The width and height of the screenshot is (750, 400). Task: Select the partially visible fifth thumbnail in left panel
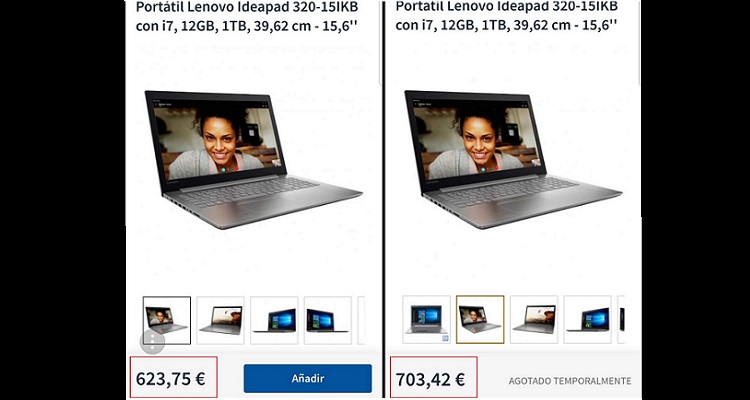click(361, 320)
